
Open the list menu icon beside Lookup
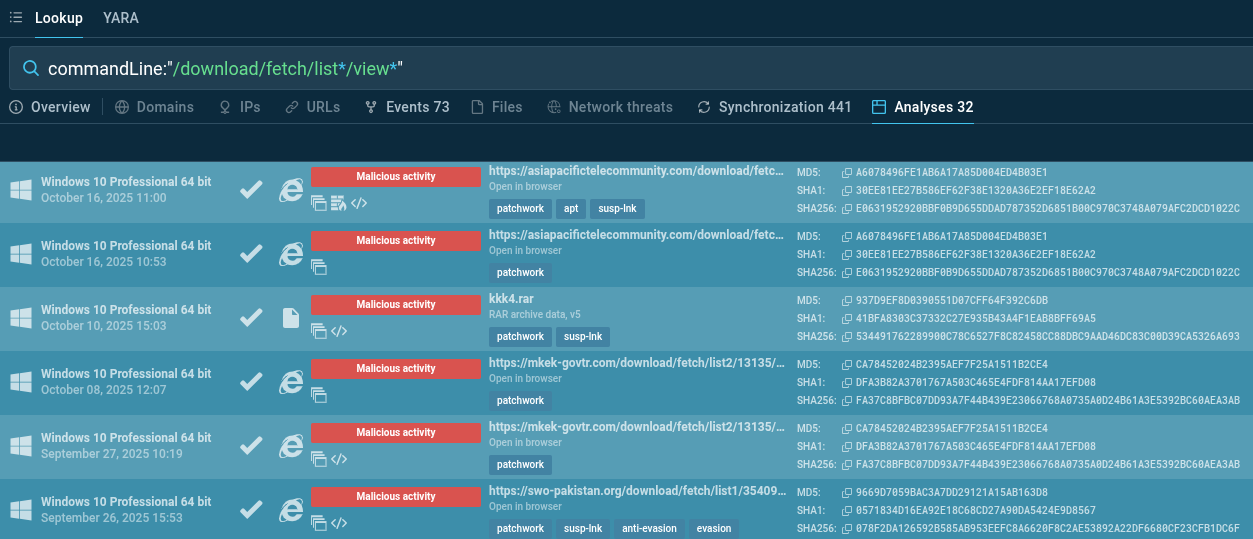pos(15,17)
